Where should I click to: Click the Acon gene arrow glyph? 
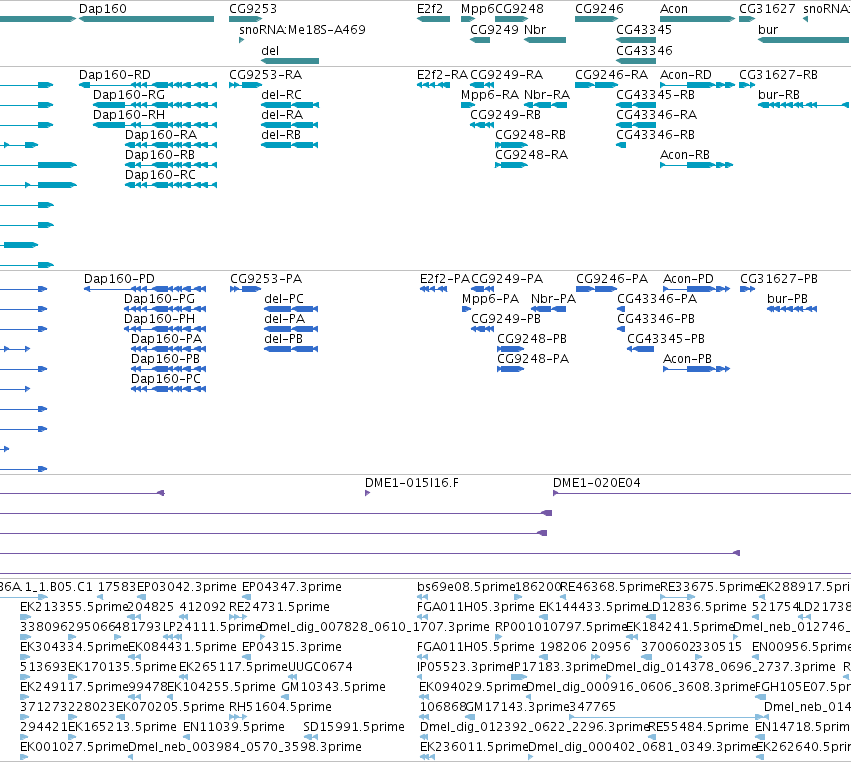tap(697, 19)
